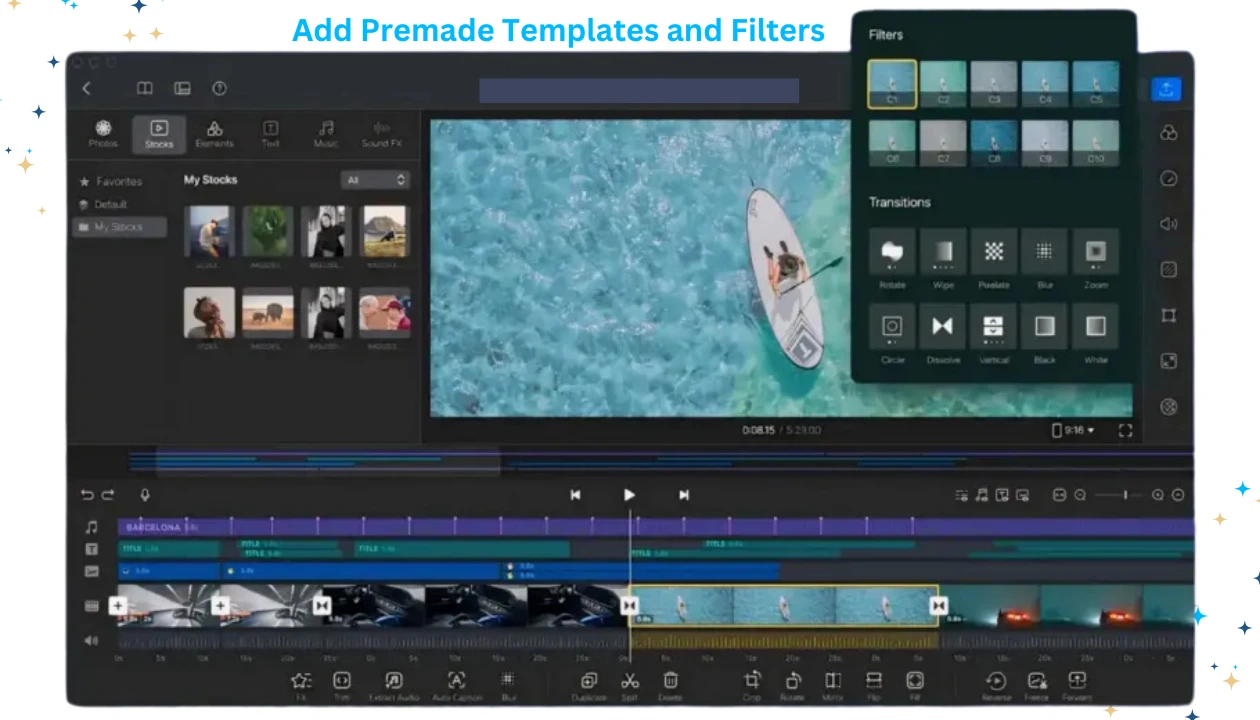This screenshot has height=720, width=1260.
Task: Open the Favorites folder in sidebar
Action: coord(118,182)
